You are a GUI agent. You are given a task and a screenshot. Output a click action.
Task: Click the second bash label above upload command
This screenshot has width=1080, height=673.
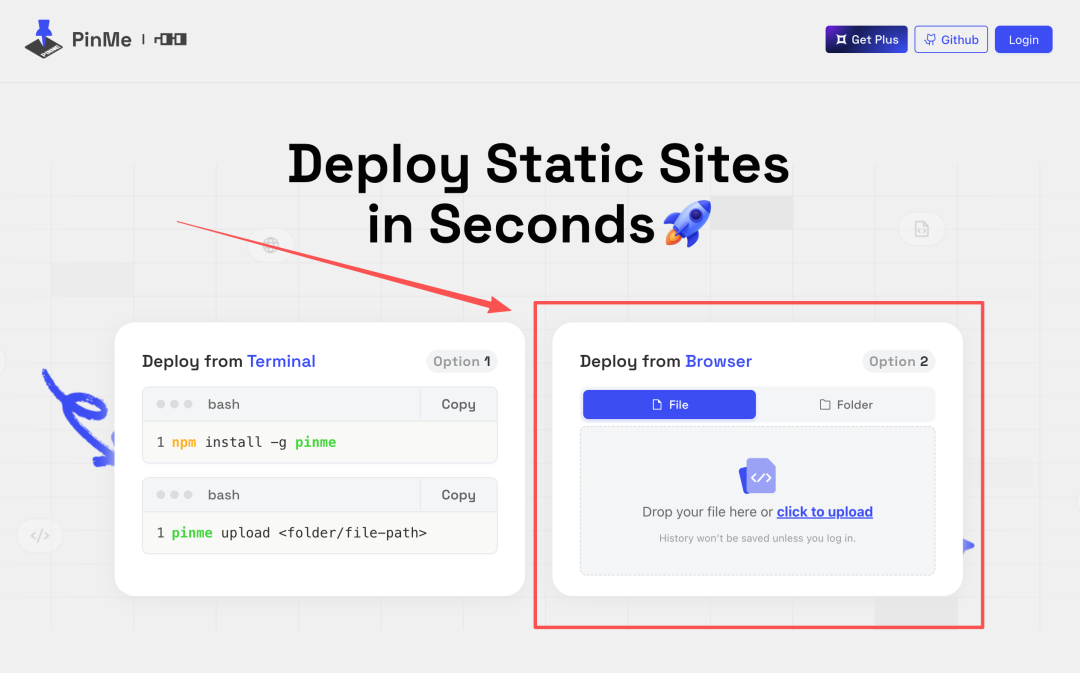224,495
